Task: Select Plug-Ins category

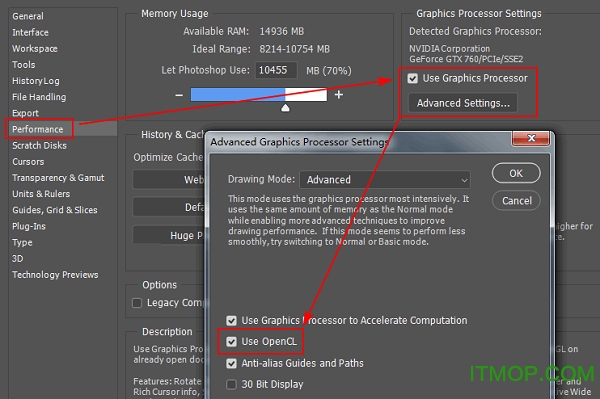Action: tap(29, 226)
